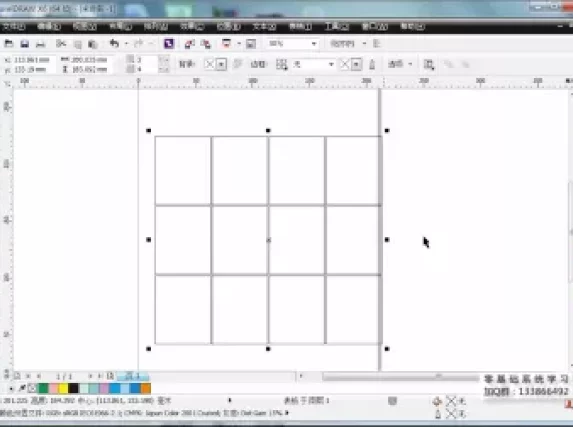
Task: Click the Import icon
Action: coord(189,44)
